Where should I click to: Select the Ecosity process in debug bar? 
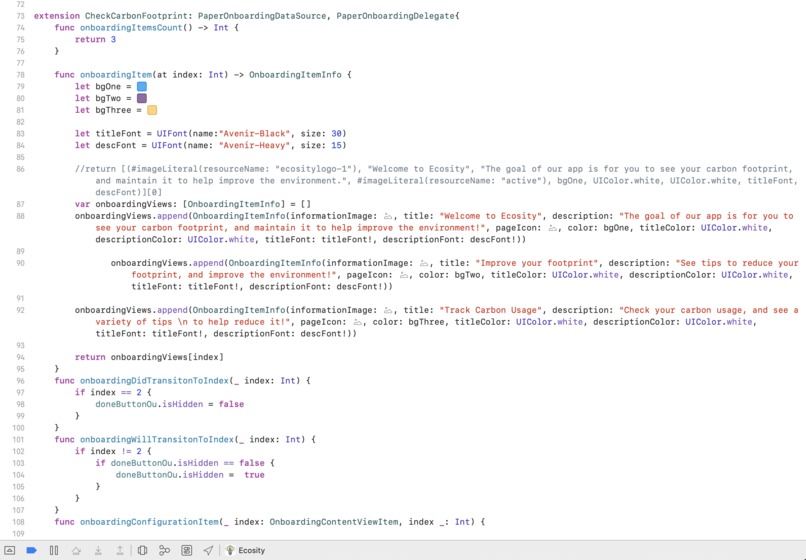pos(246,550)
